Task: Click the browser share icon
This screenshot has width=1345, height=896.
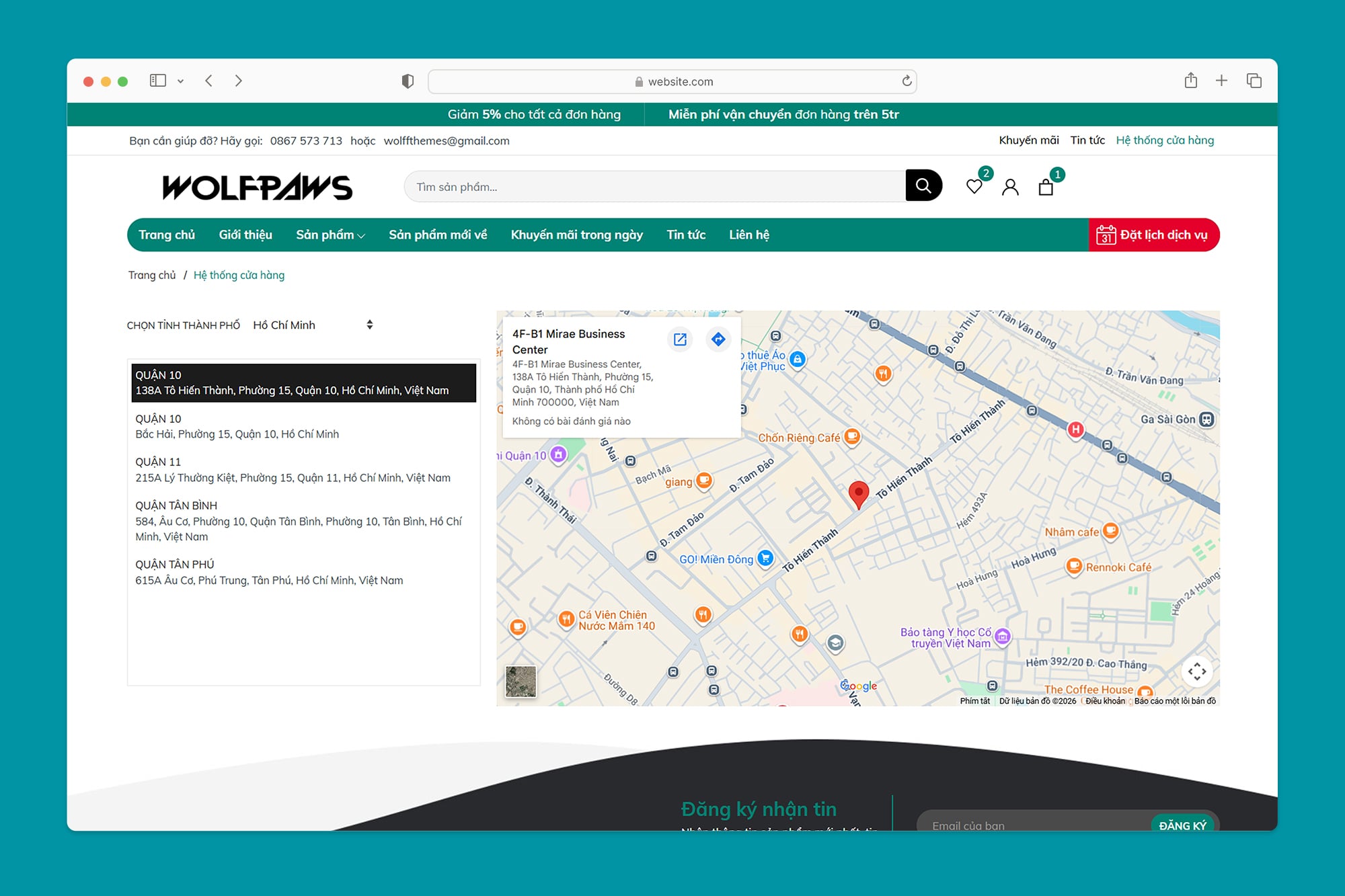Action: coord(1190,81)
